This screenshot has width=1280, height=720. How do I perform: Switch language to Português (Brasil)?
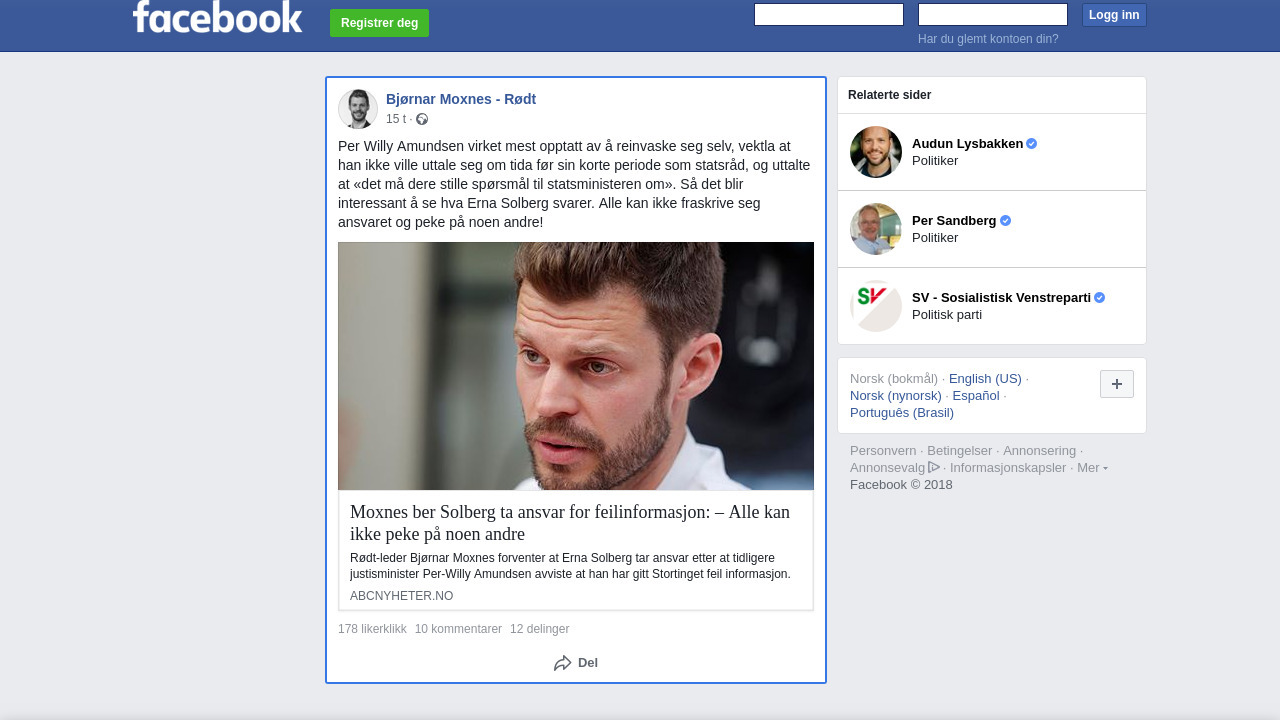902,413
